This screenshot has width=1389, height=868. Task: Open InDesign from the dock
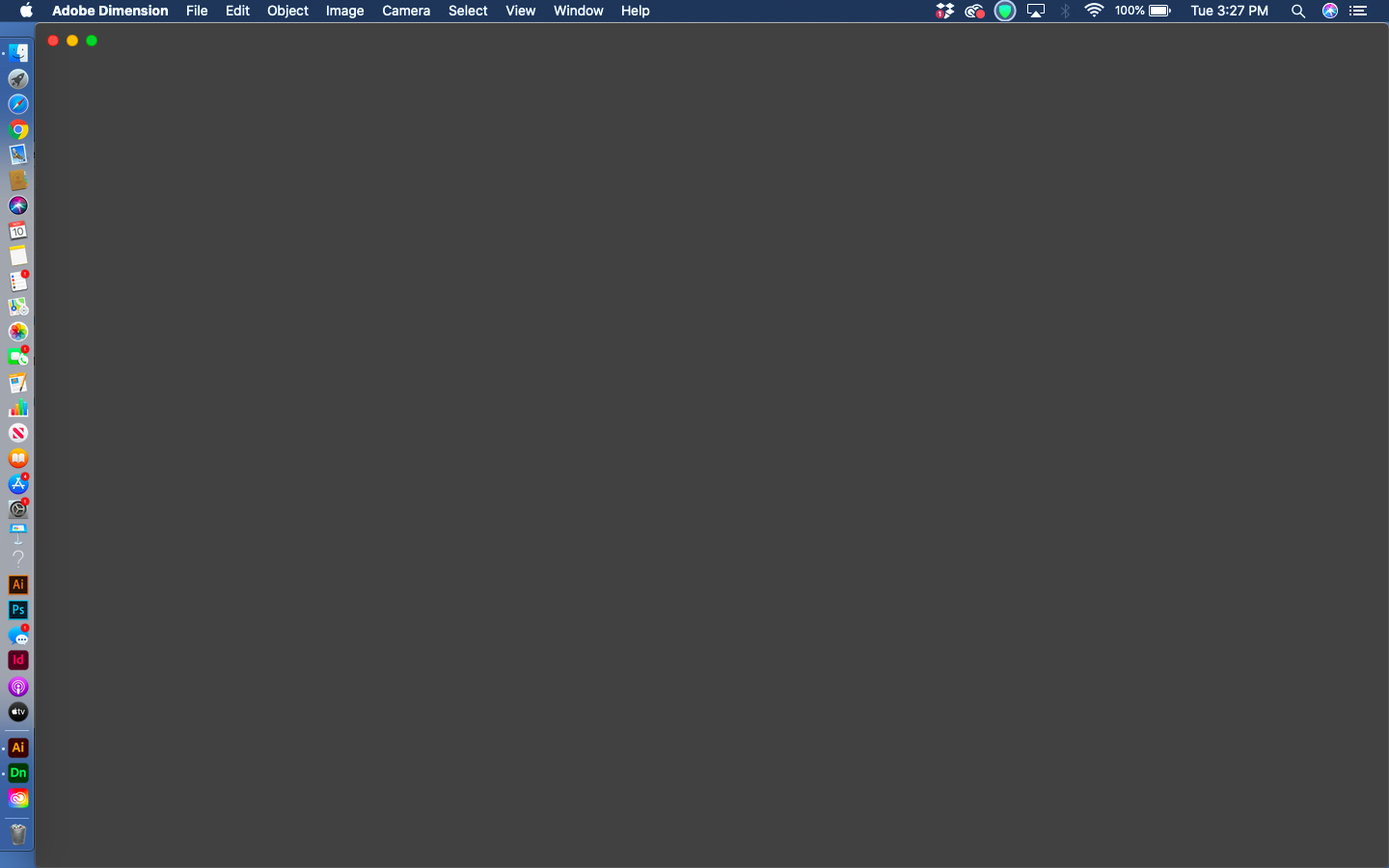[x=17, y=661]
